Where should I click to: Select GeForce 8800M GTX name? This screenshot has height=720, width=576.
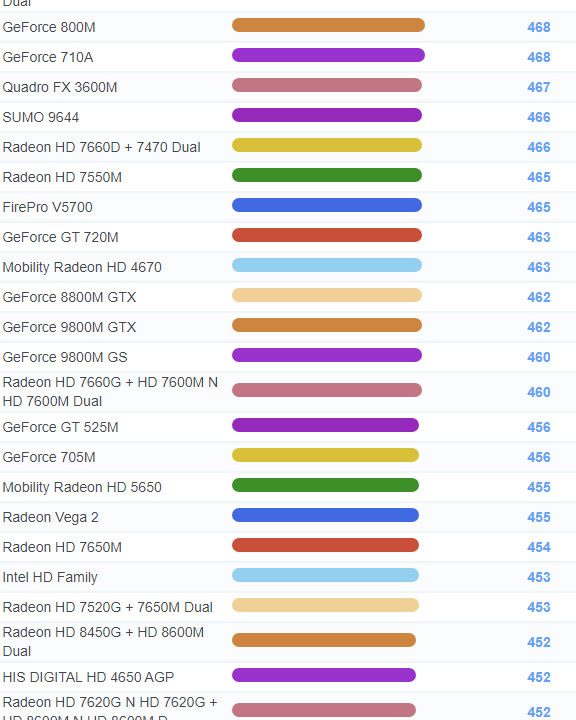(x=69, y=297)
